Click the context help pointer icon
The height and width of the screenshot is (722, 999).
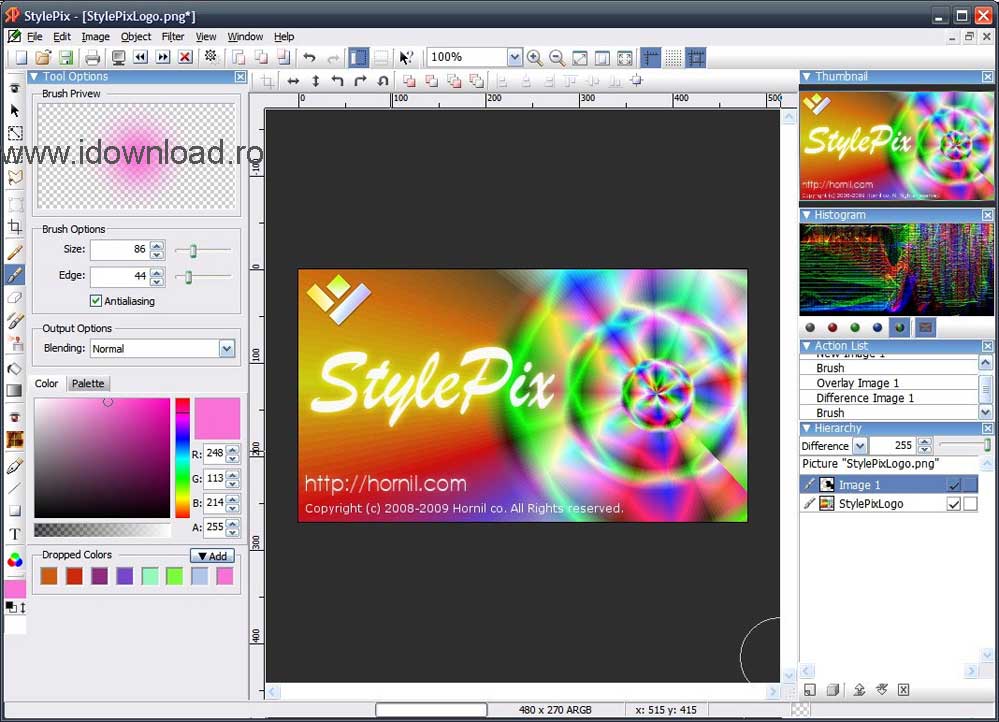[x=405, y=58]
